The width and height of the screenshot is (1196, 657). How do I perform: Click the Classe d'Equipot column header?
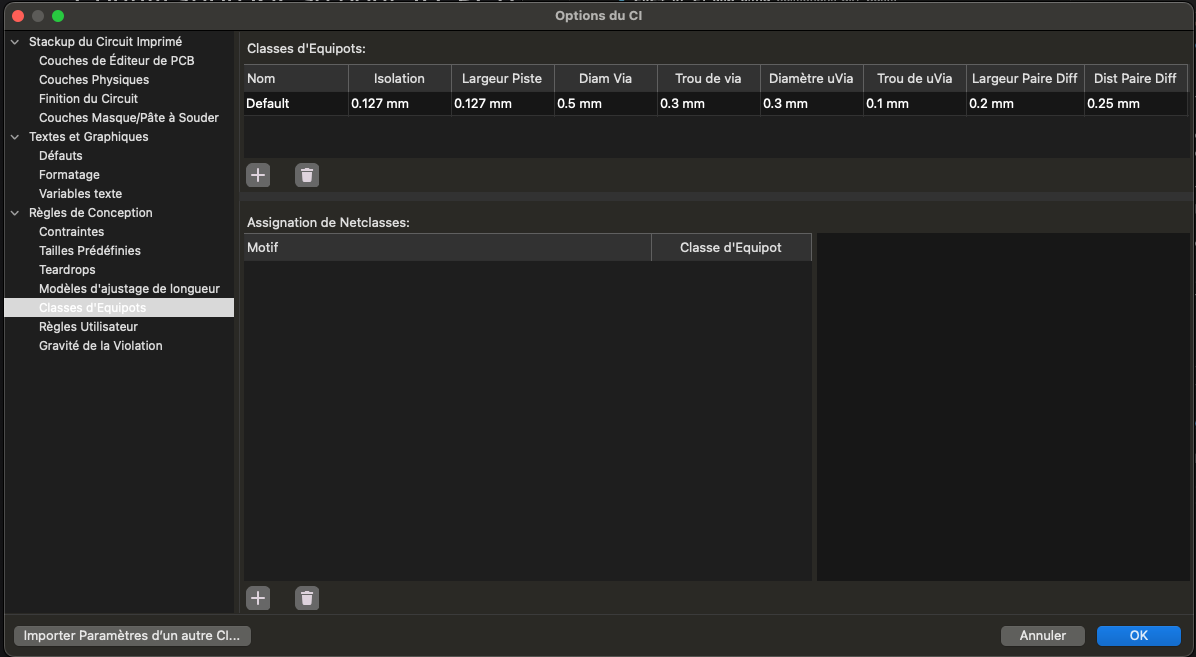point(731,248)
